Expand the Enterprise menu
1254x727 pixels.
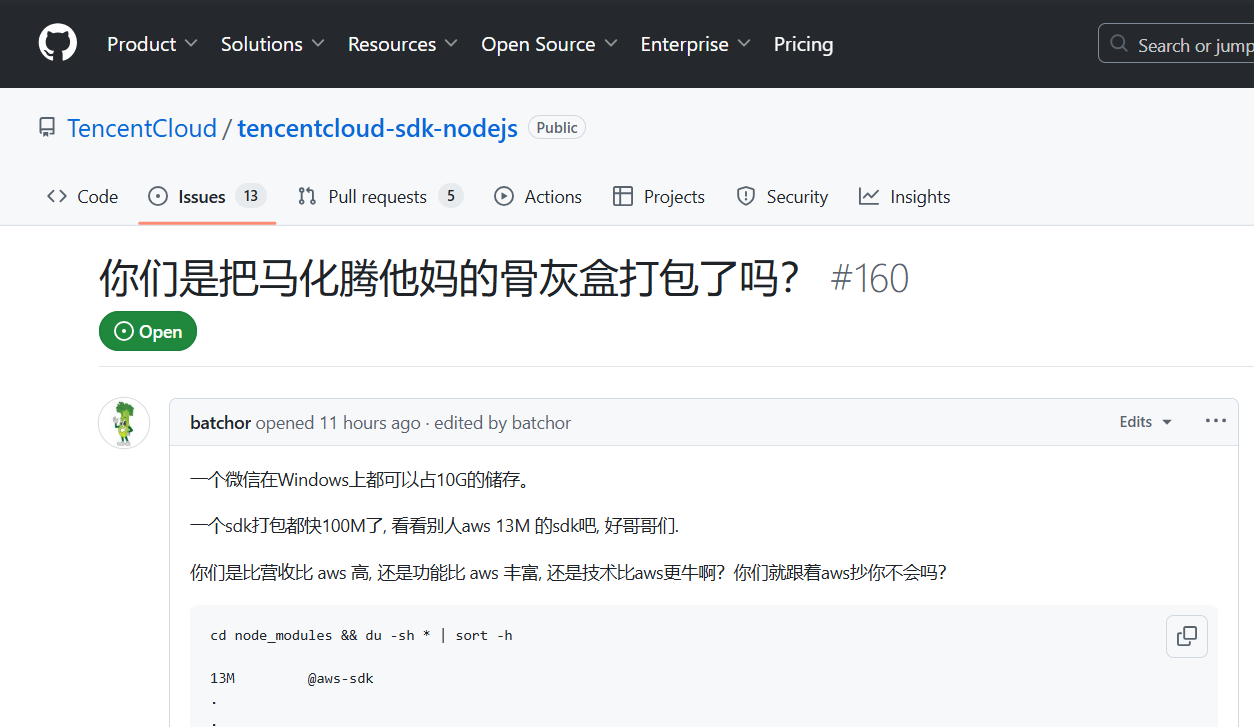[x=696, y=44]
